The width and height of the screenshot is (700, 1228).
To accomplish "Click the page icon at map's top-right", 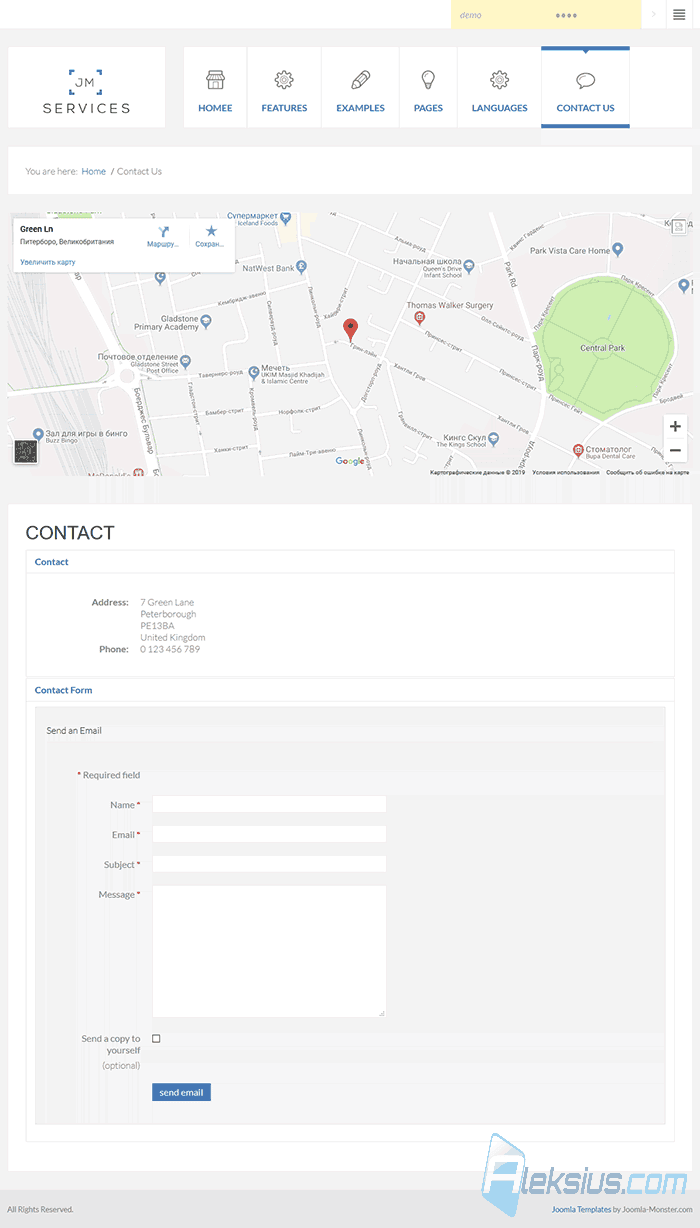I will tap(679, 228).
